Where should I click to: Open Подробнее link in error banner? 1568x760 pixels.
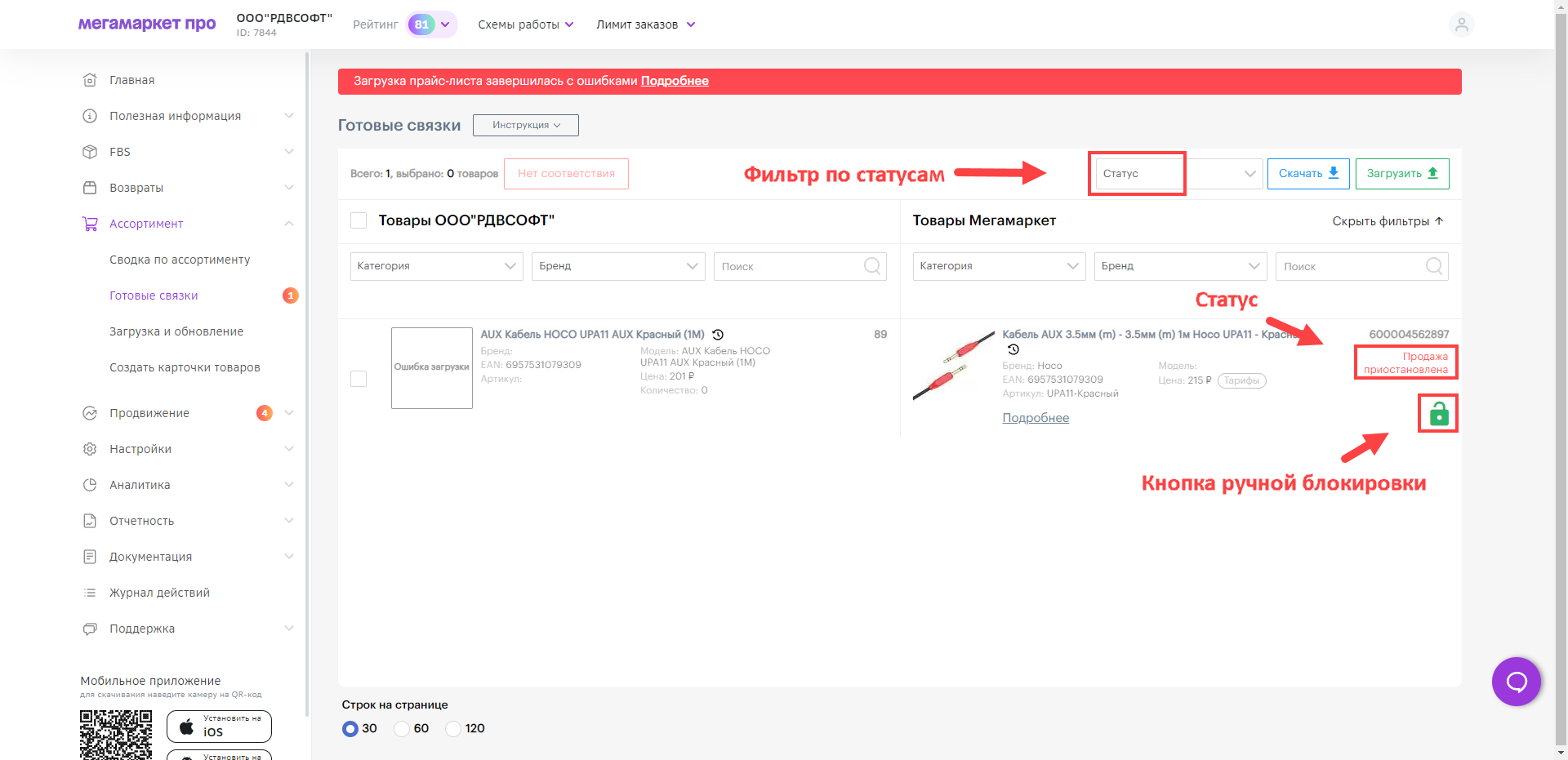pyautogui.click(x=675, y=81)
